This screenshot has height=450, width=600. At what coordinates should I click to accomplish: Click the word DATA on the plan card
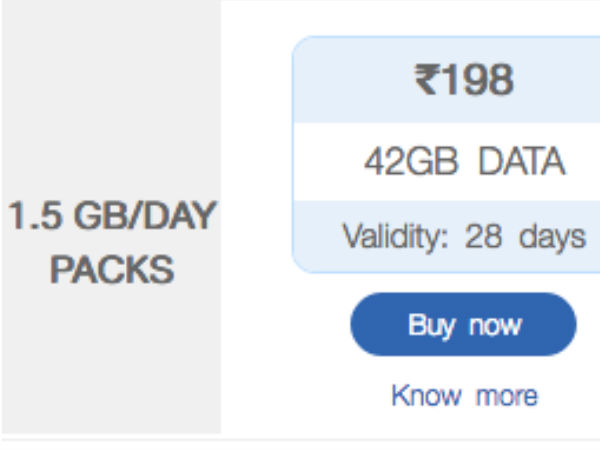click(520, 161)
